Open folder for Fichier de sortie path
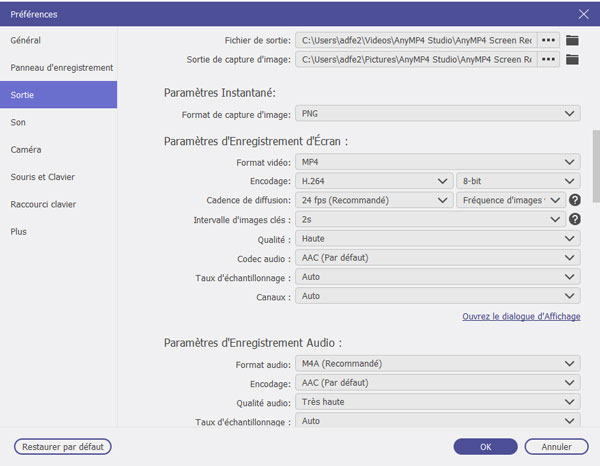This screenshot has width=600, height=466. click(573, 40)
